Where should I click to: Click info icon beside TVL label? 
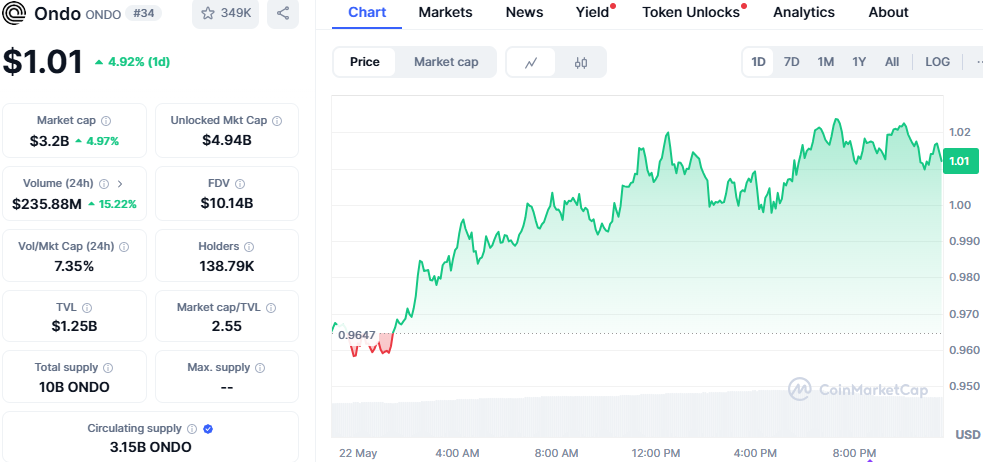tap(87, 308)
